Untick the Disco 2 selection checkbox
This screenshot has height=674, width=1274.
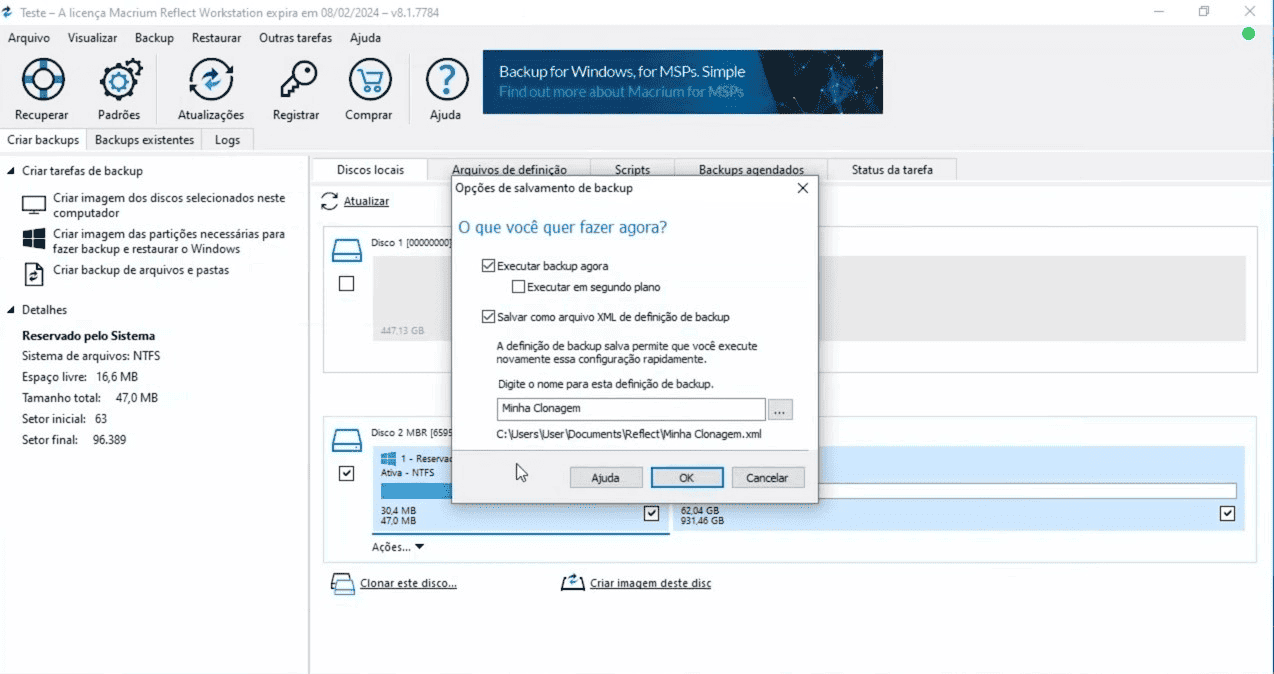pos(346,474)
